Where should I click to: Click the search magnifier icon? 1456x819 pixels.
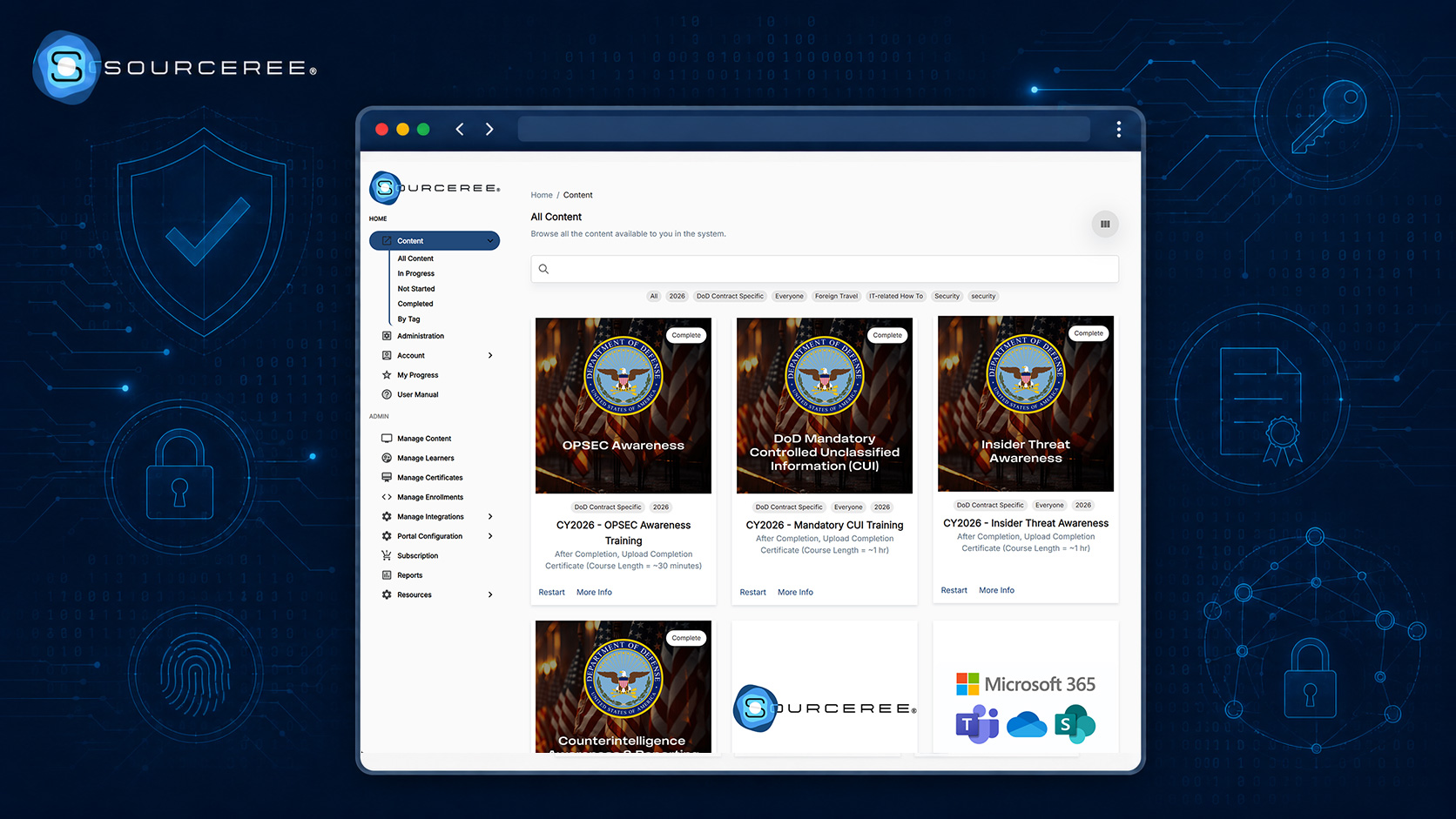(543, 269)
